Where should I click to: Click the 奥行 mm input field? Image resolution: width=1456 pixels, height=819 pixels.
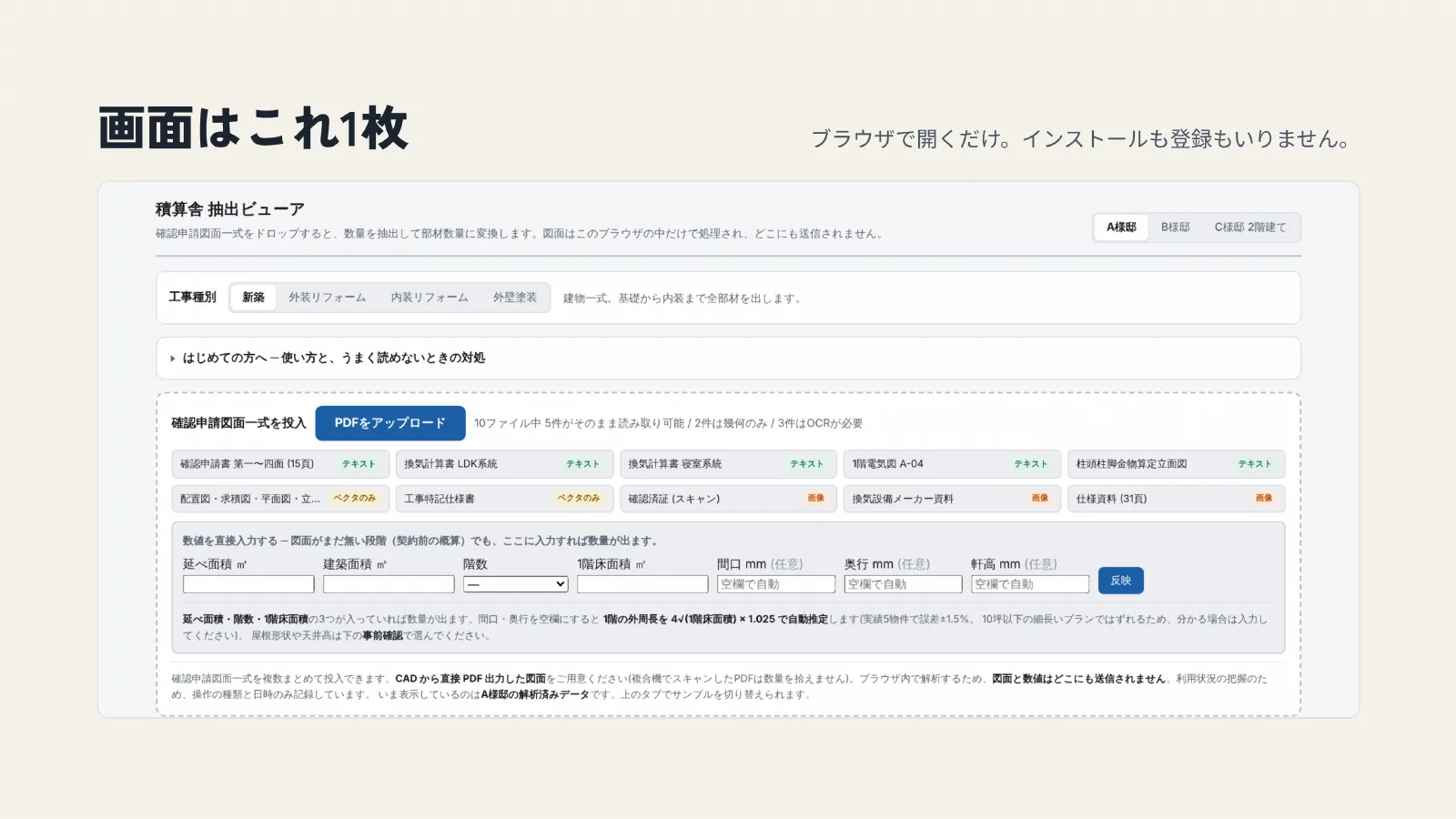coord(903,584)
